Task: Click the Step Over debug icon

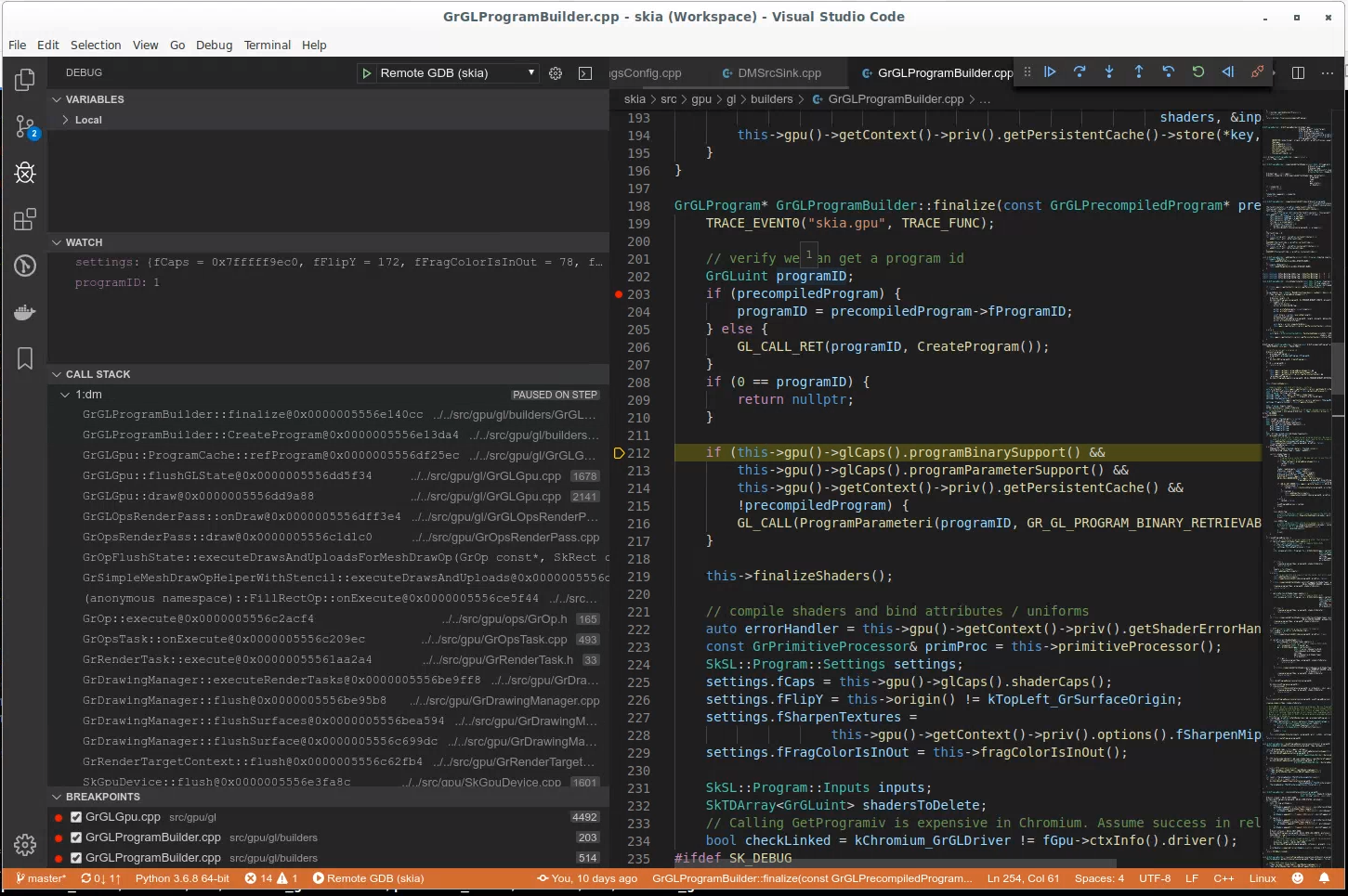Action: 1080,72
